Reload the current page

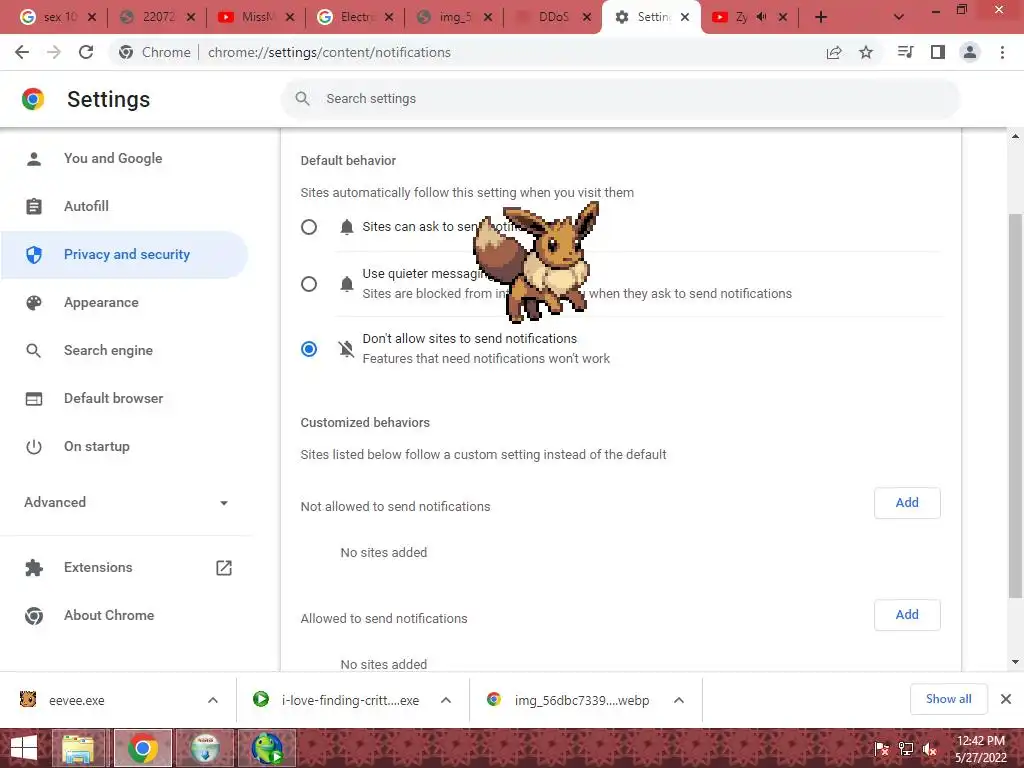(x=86, y=52)
